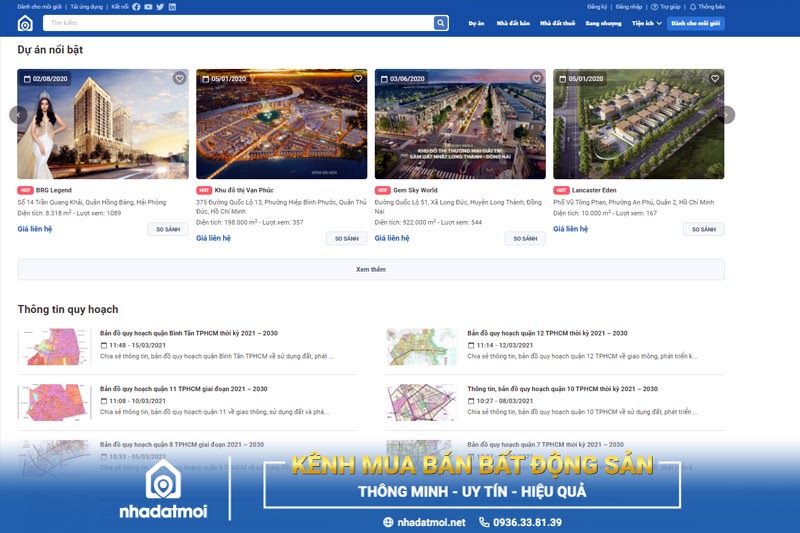Click the Trợ giúp help icon

[x=654, y=7]
